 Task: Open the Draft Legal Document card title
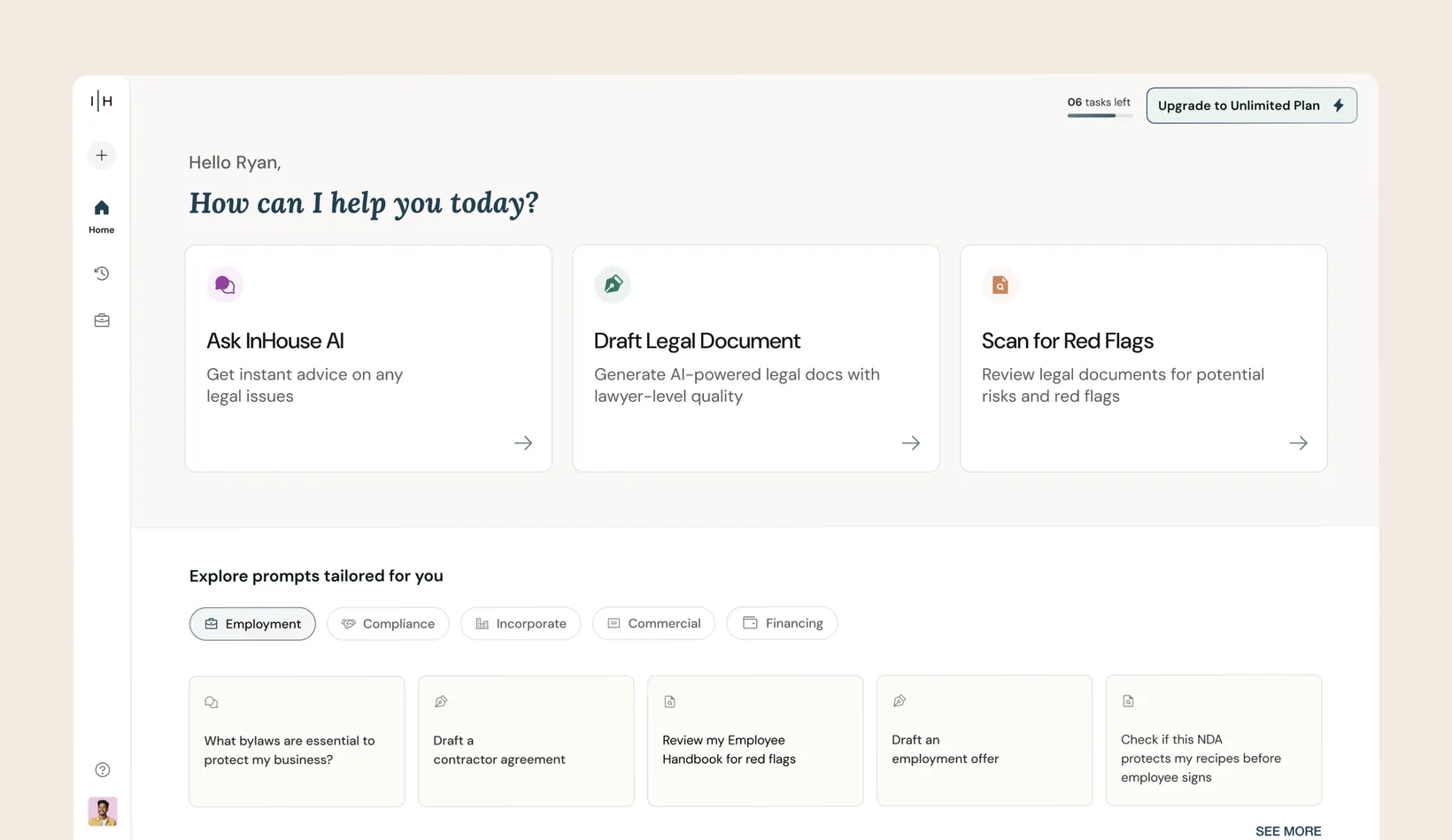697,341
